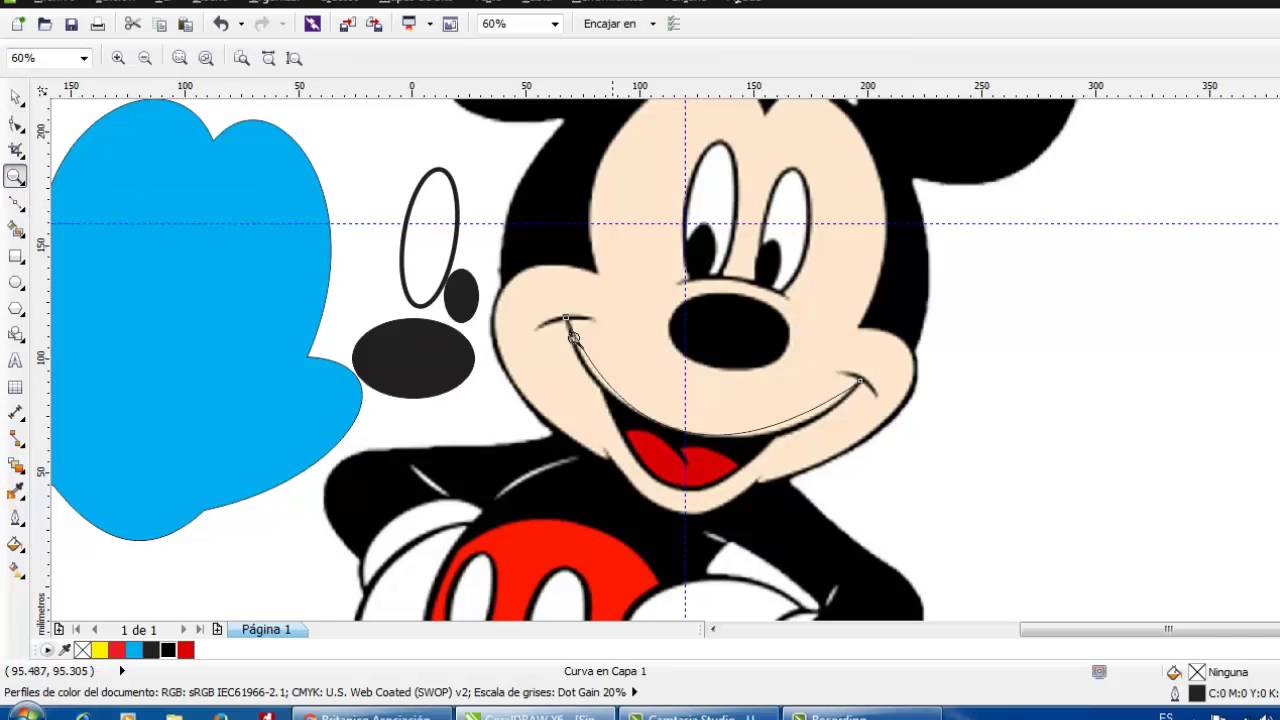Select the Ellipse tool
1280x720 pixels.
coord(16,282)
